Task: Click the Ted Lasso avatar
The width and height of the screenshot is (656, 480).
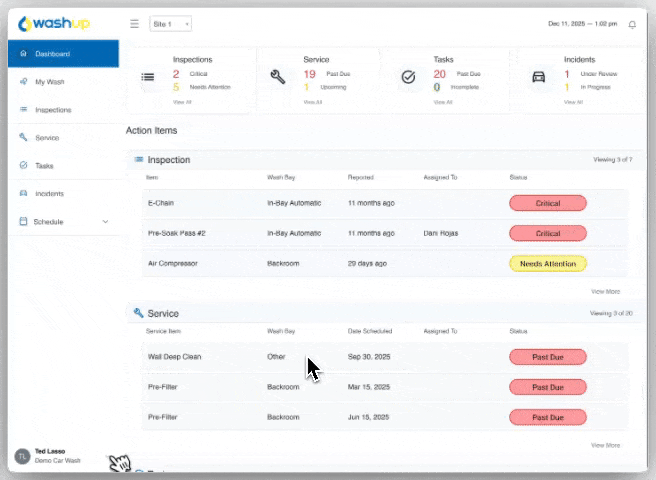Action: click(22, 456)
